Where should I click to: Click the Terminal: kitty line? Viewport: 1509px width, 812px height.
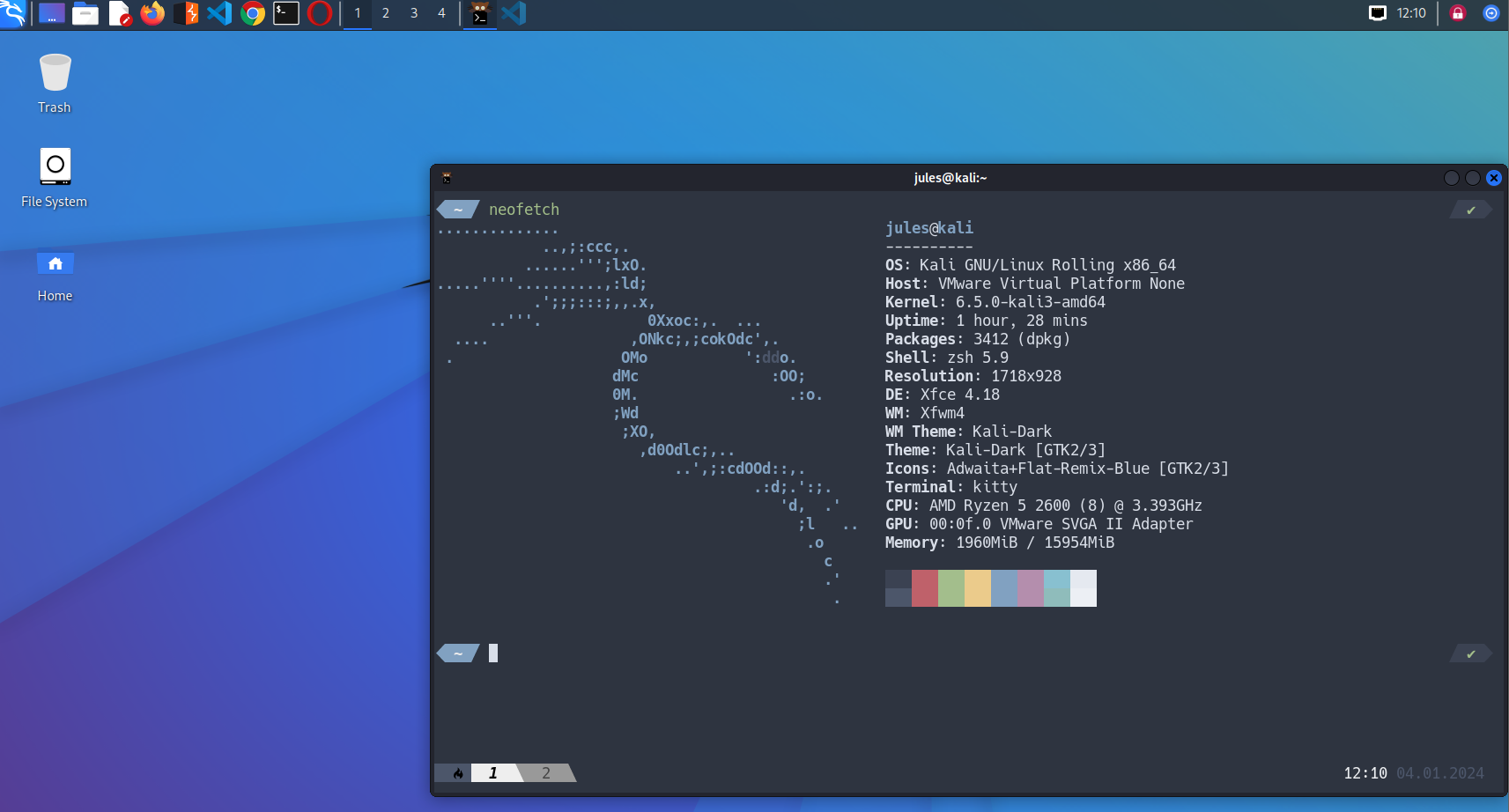951,487
